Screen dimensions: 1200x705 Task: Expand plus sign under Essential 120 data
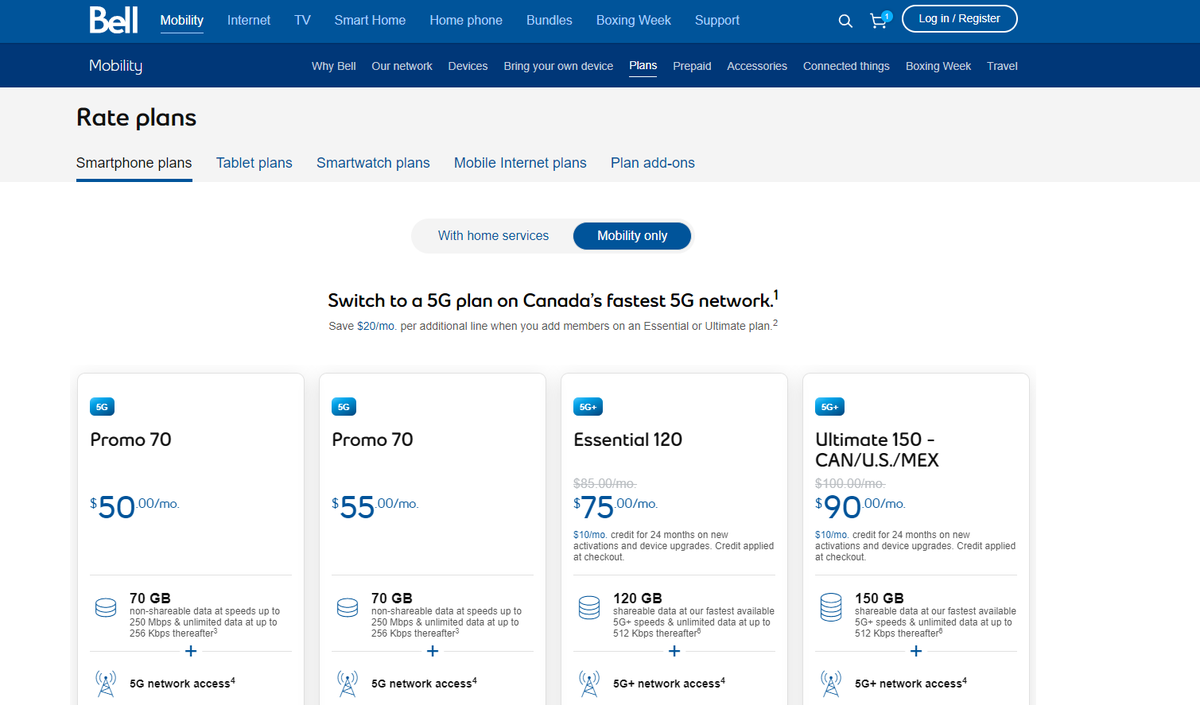(675, 651)
